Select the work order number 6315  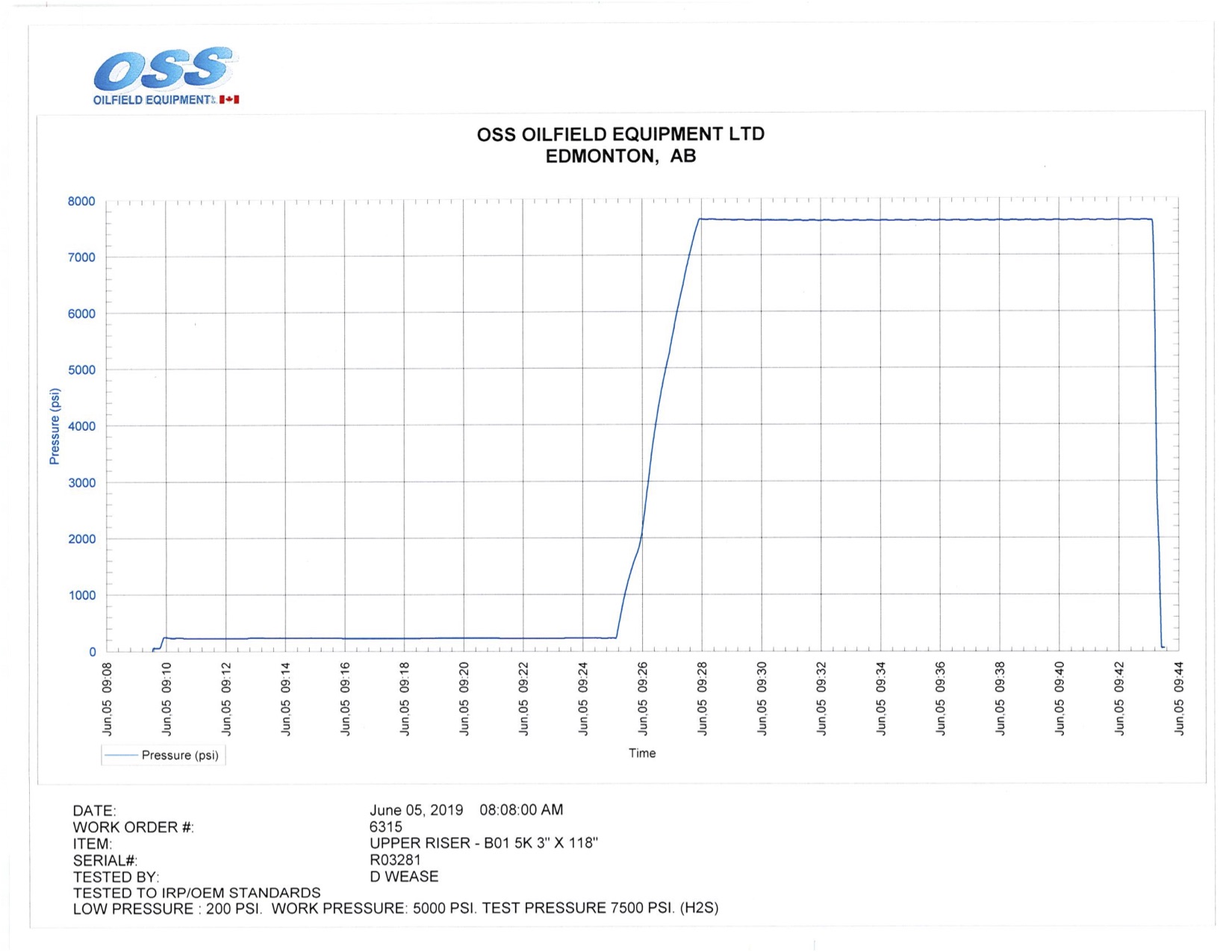point(386,827)
